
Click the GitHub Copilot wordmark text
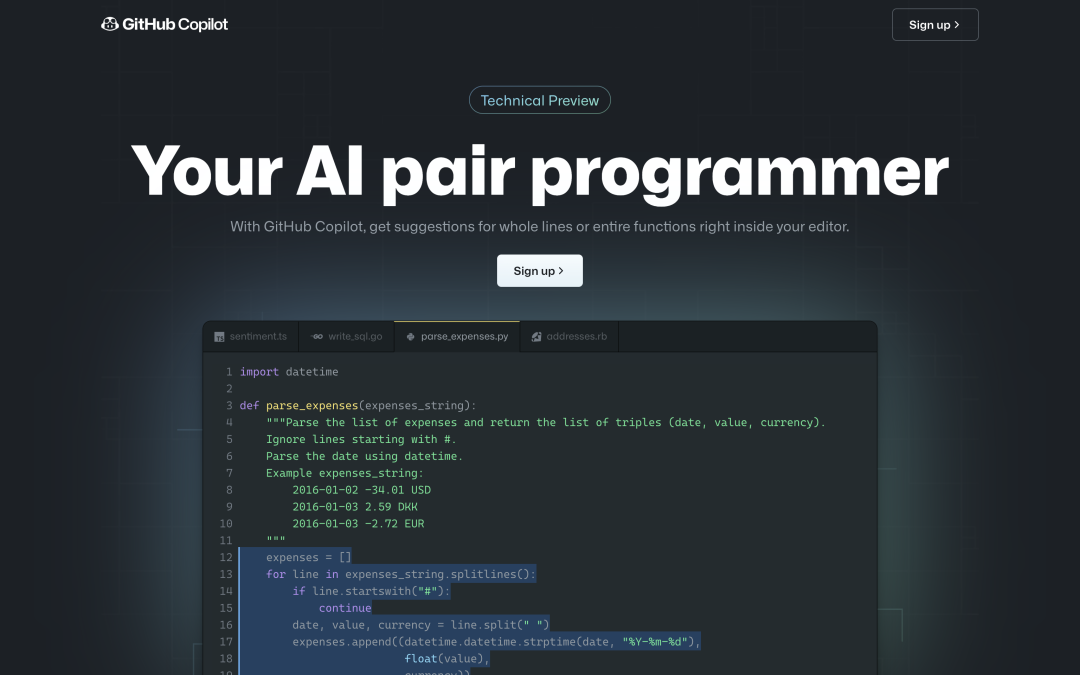click(x=175, y=23)
